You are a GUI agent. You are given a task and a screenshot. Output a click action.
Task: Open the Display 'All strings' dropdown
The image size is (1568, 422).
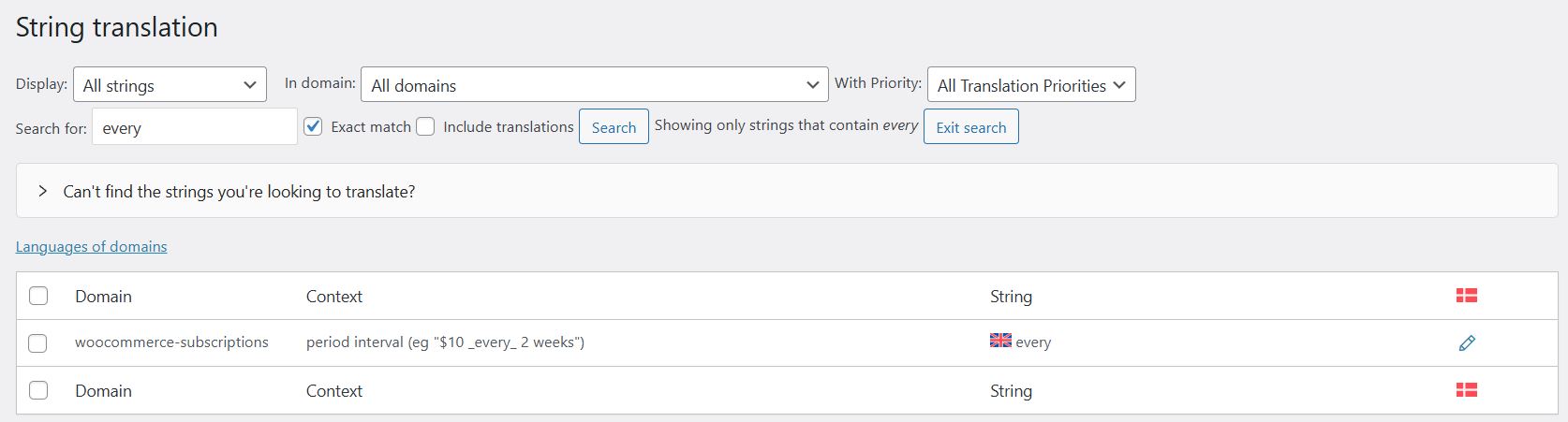click(x=170, y=85)
